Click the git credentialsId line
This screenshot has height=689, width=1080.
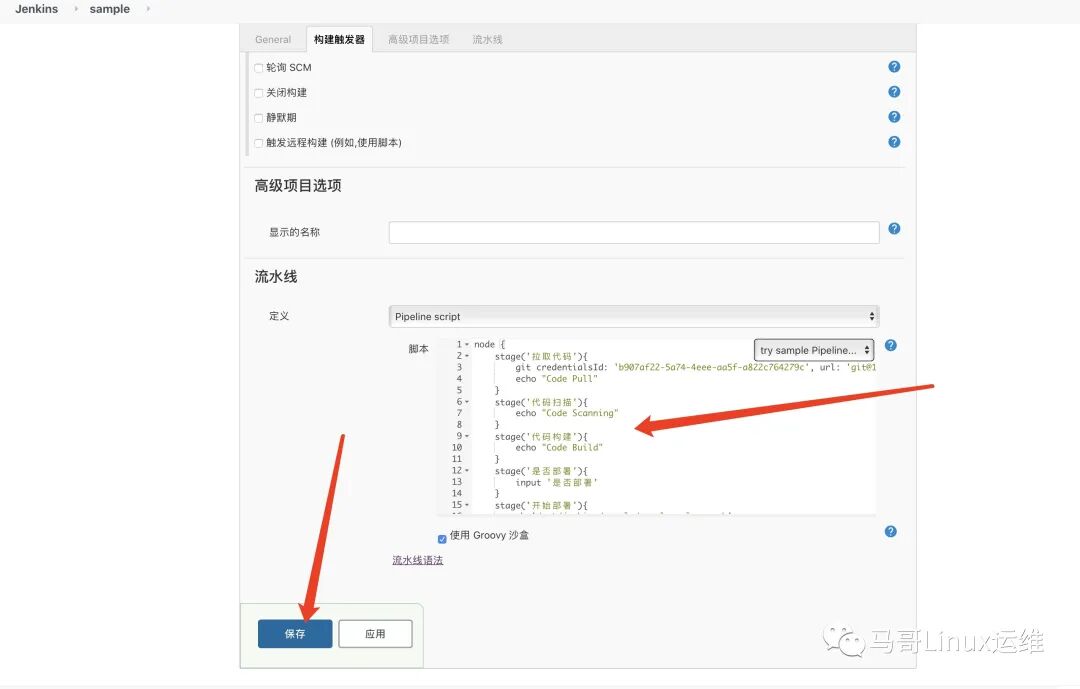[x=696, y=367]
